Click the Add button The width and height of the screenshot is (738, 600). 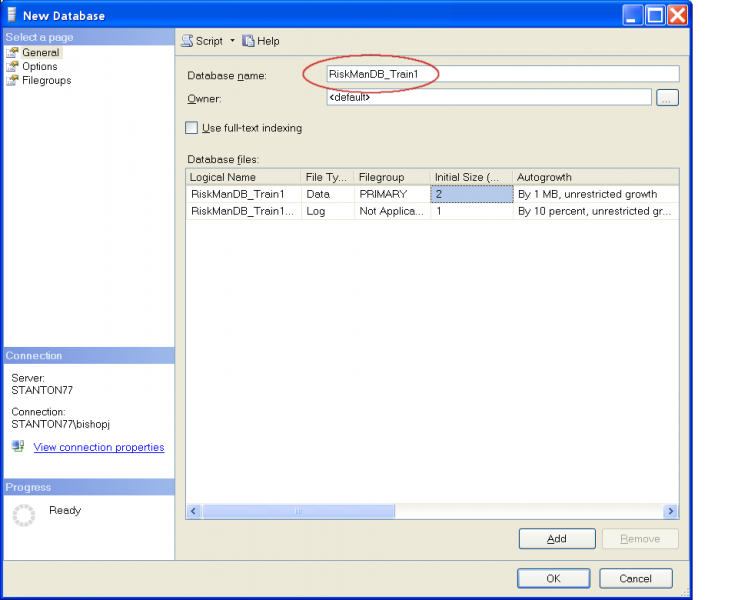coord(557,539)
